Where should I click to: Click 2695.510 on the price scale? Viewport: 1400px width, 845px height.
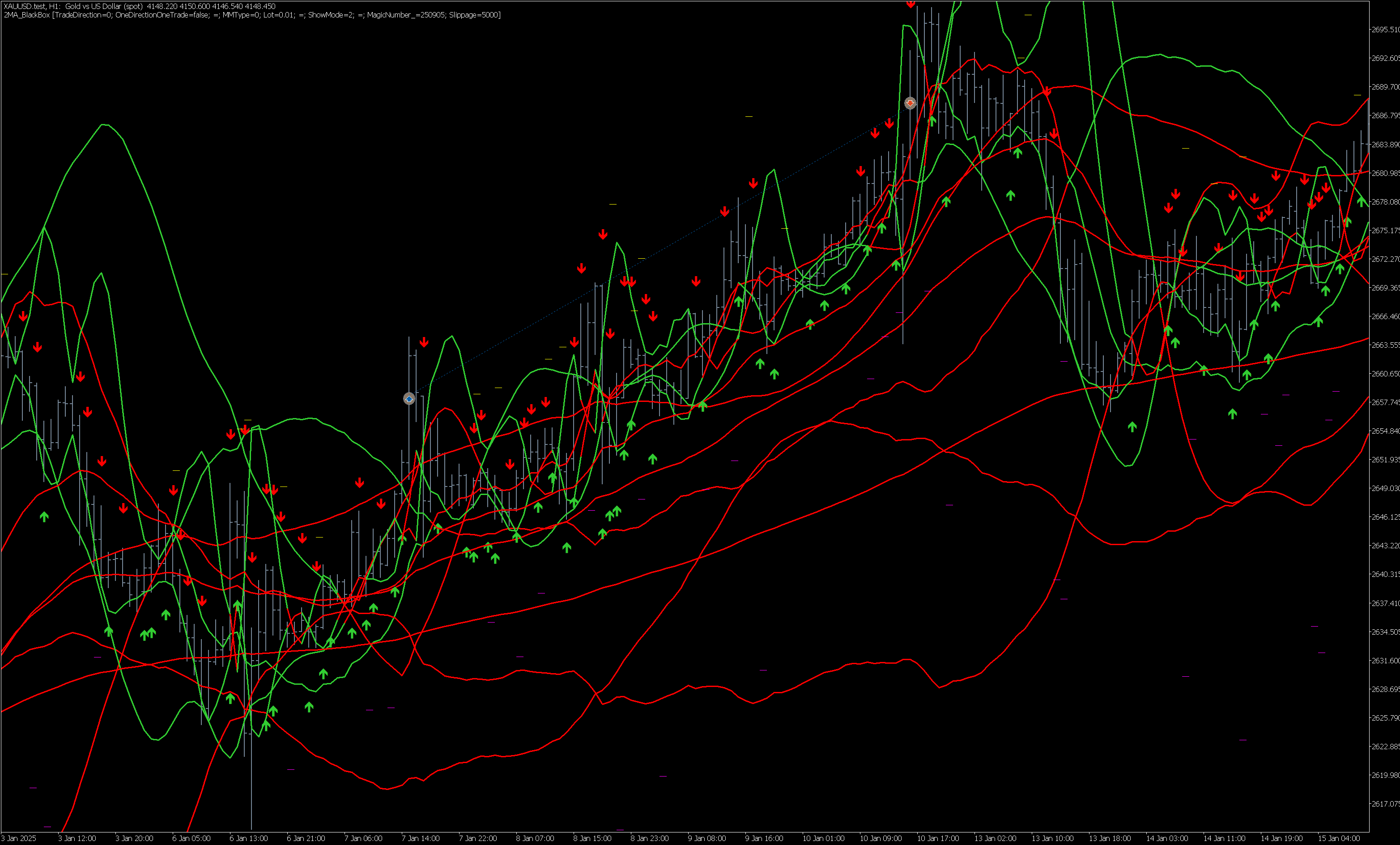point(1385,30)
